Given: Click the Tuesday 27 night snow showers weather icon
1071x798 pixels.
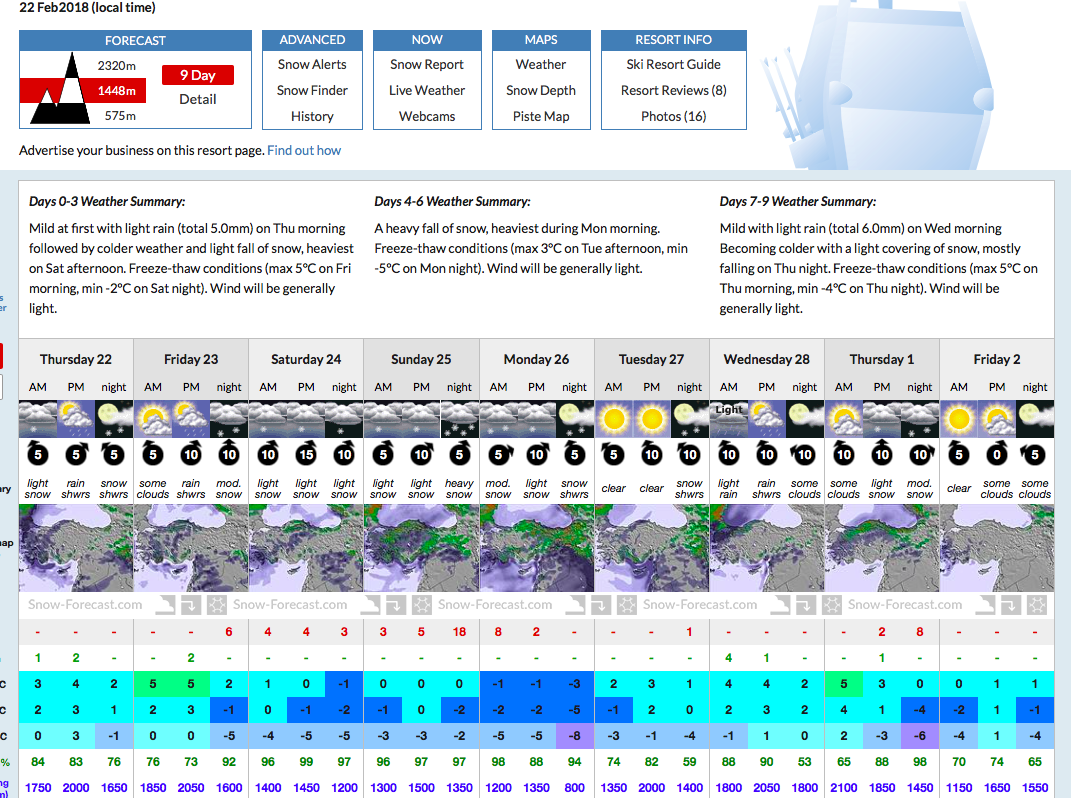Looking at the screenshot, I should pyautogui.click(x=690, y=419).
